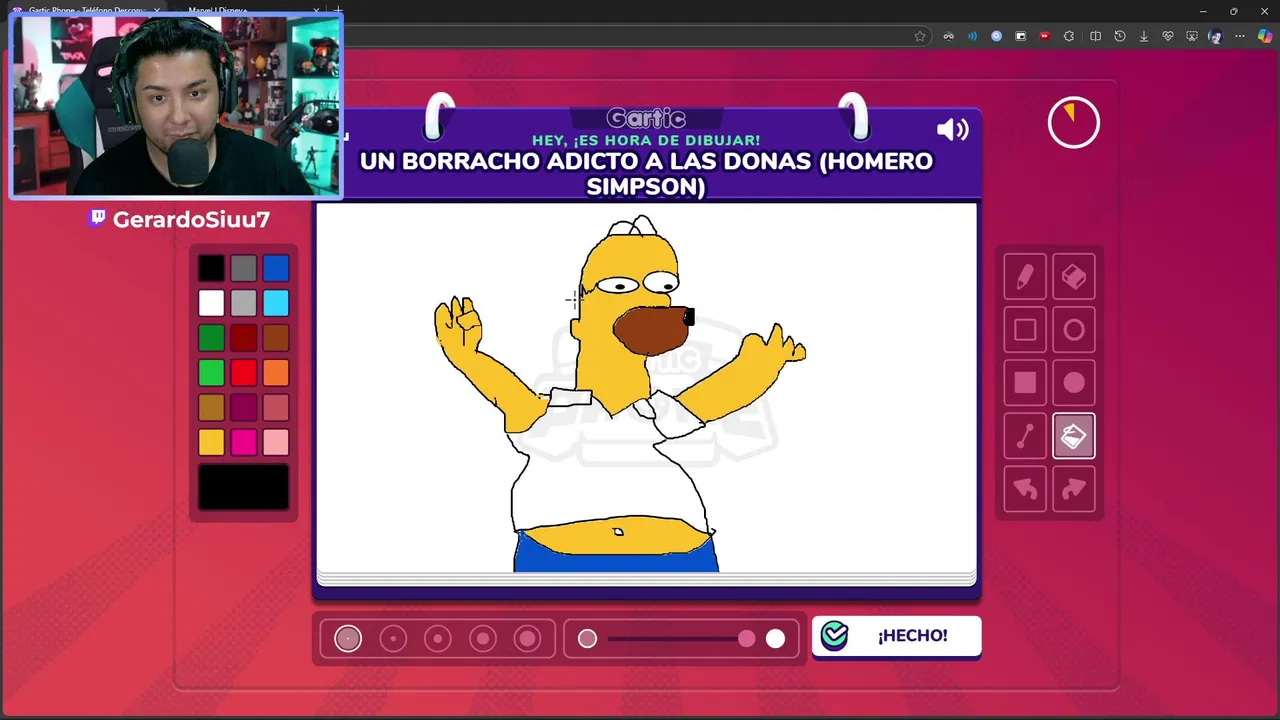The width and height of the screenshot is (1280, 720).
Task: Pick the magenta-maroon color swatch
Action: 243,407
